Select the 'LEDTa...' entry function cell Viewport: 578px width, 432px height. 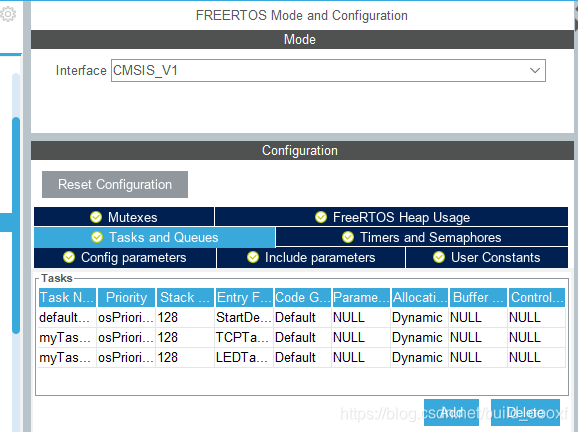[244, 357]
